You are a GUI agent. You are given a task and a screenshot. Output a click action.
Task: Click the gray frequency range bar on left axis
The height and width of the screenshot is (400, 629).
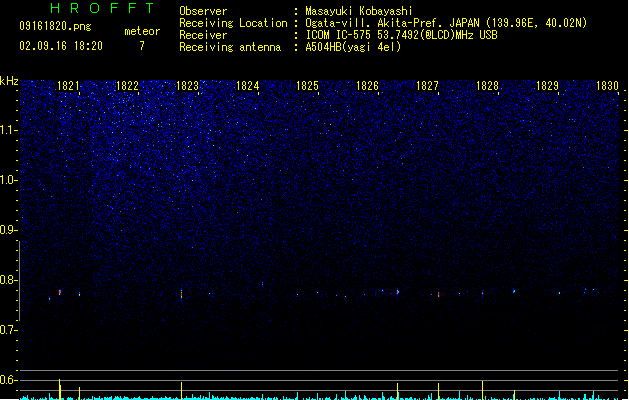click(19, 281)
